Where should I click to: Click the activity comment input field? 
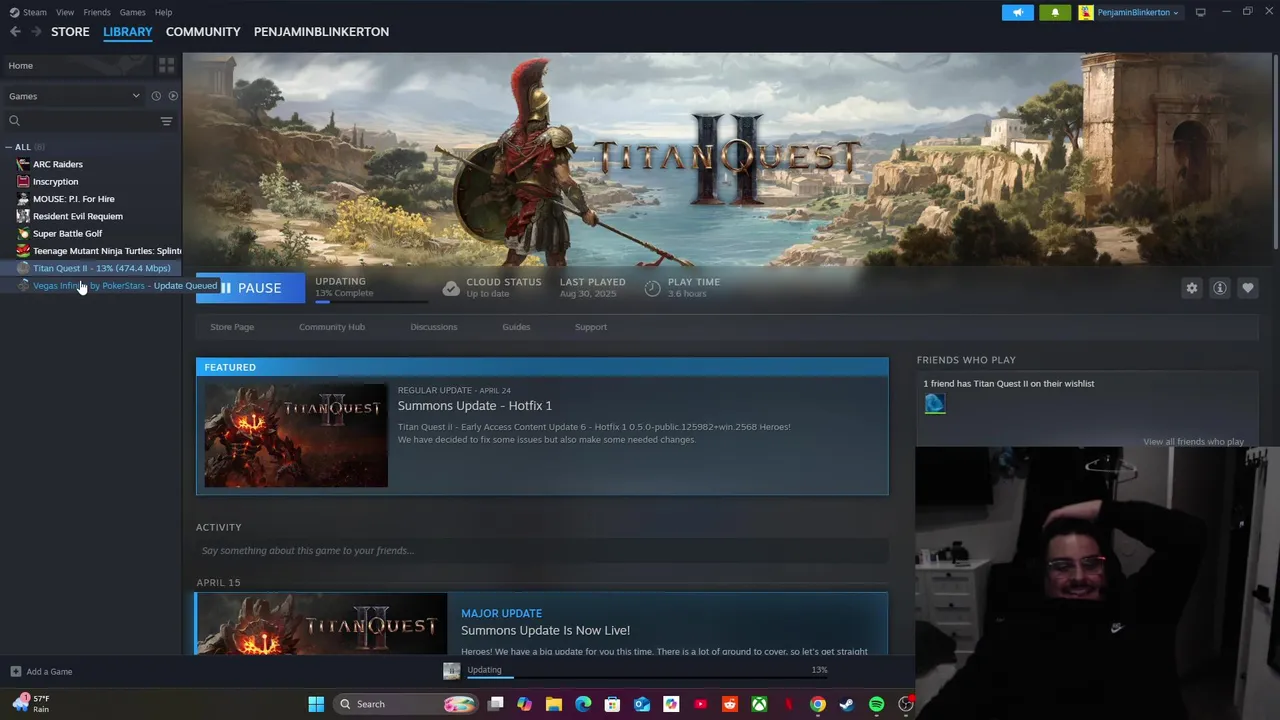point(542,551)
